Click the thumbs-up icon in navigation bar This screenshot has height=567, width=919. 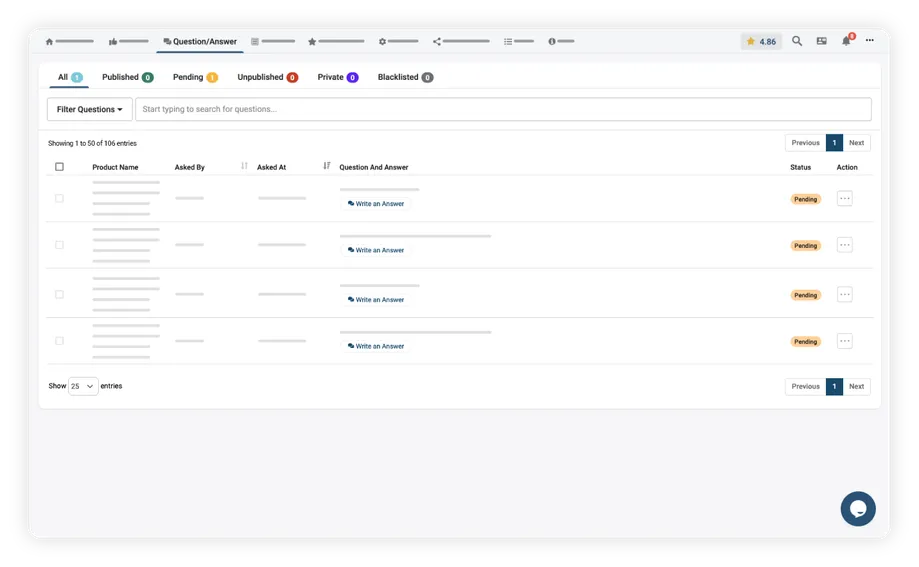(113, 42)
